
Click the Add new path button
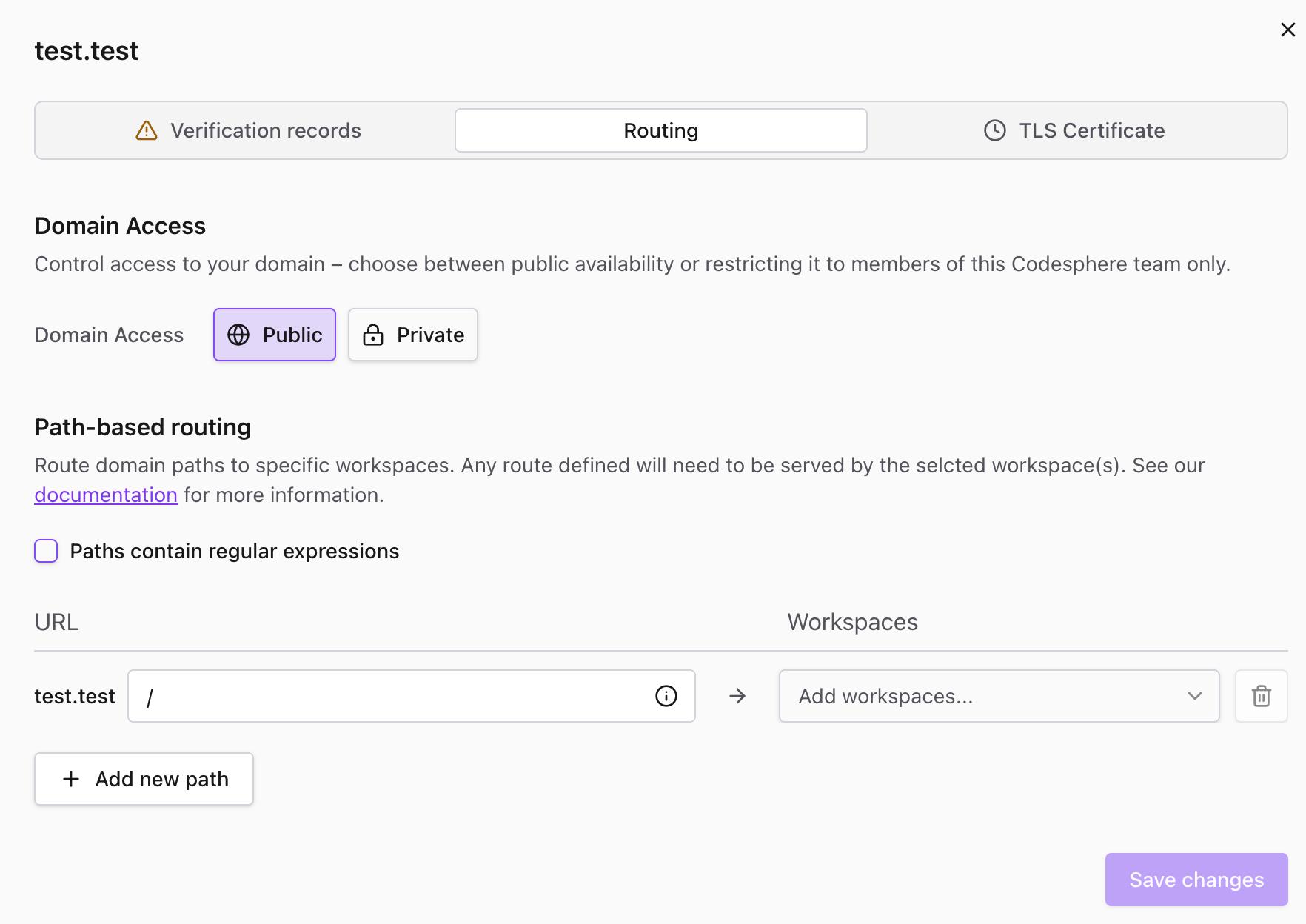pyautogui.click(x=144, y=779)
